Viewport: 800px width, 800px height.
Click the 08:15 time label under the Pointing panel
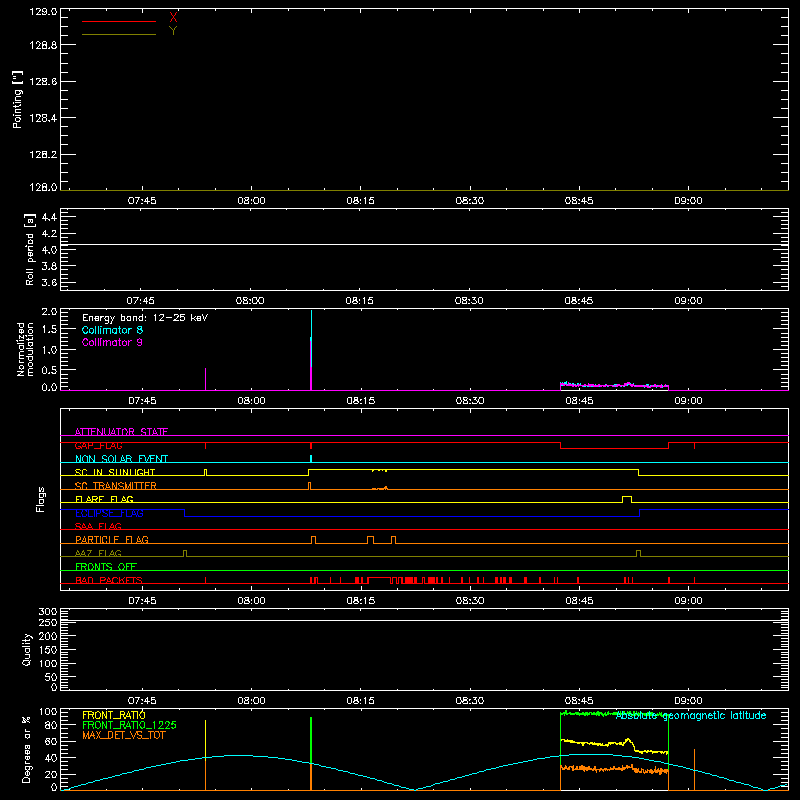(x=360, y=201)
